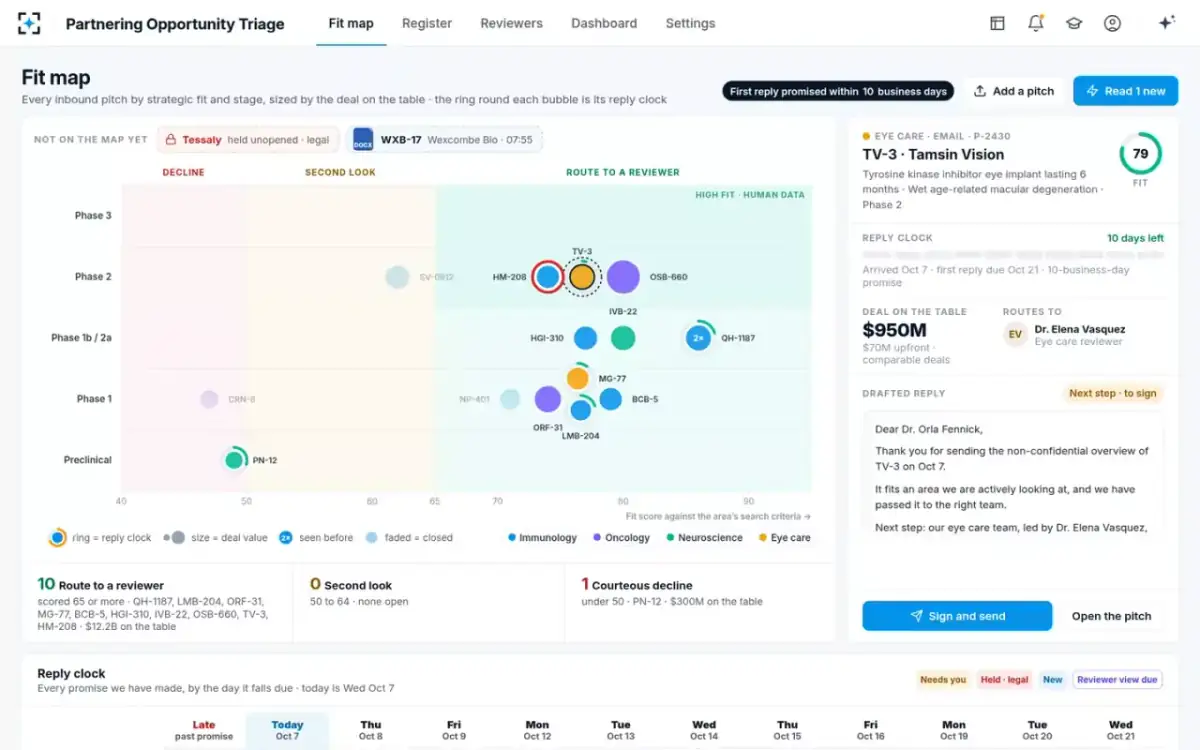Toggle the Neuroscience legend filter
Viewport: 1200px width, 750px height.
[704, 538]
